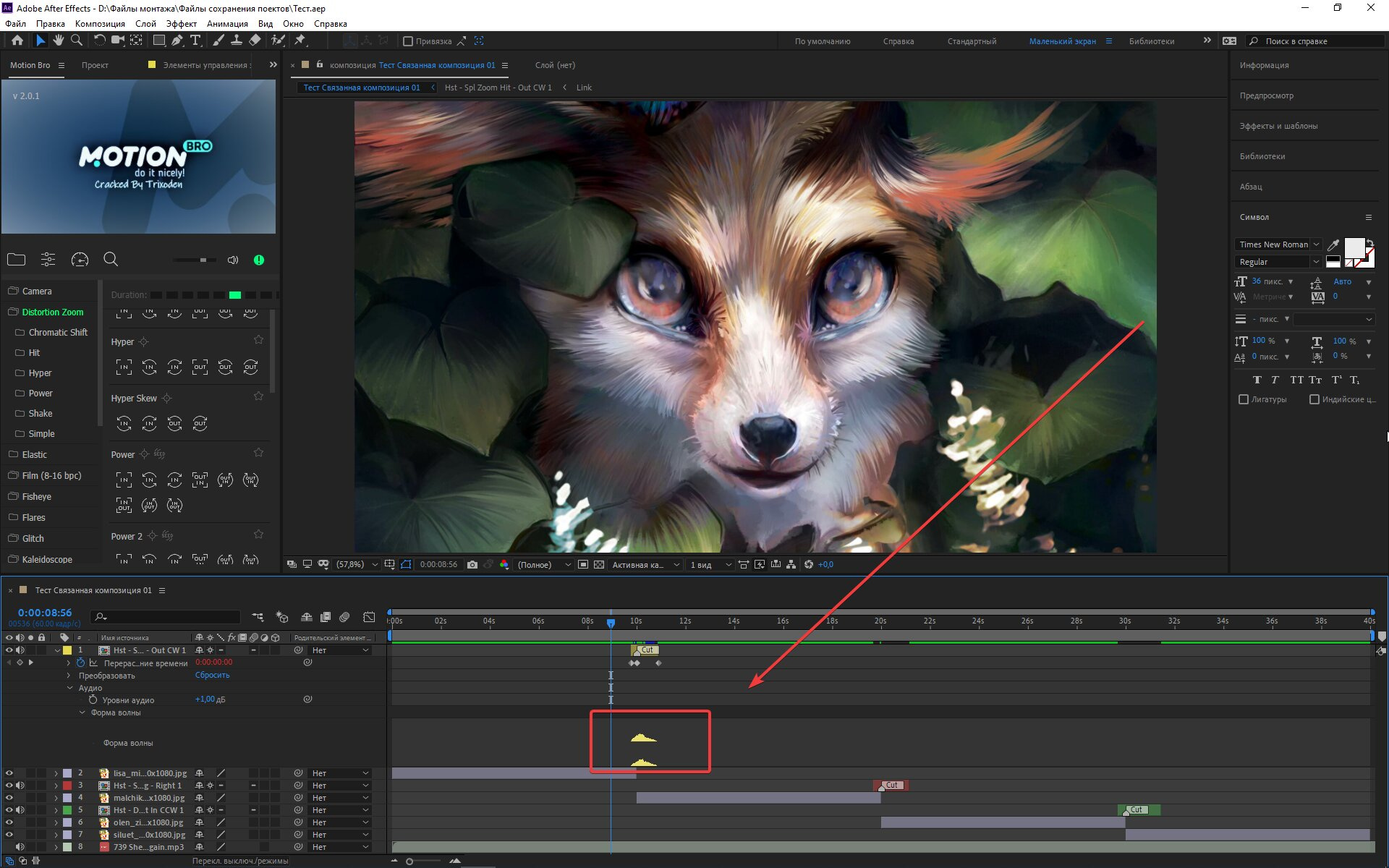Enable the Привязка snapping checkbox
The width and height of the screenshot is (1389, 868).
(x=408, y=41)
